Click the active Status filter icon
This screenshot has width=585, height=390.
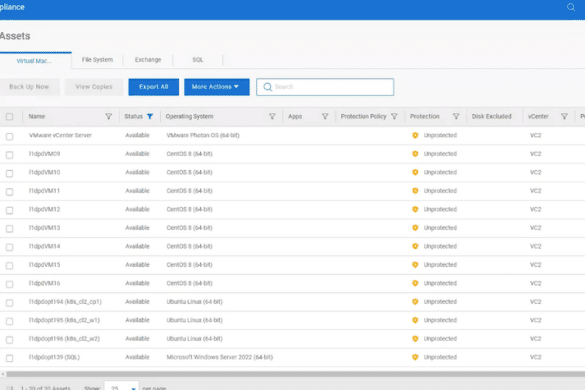coord(150,116)
